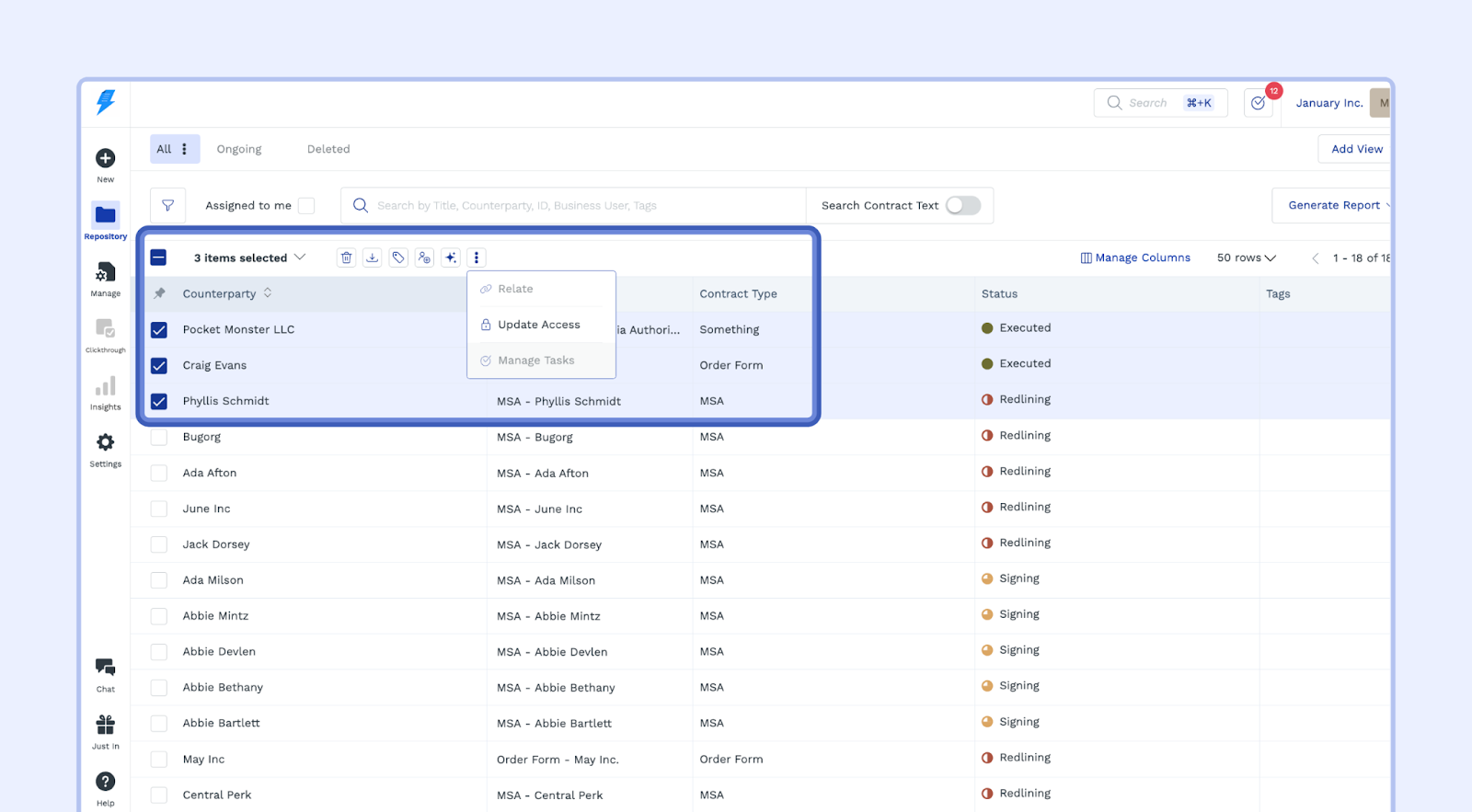
Task: Click the trash icon to delete selected contracts
Action: pos(346,257)
